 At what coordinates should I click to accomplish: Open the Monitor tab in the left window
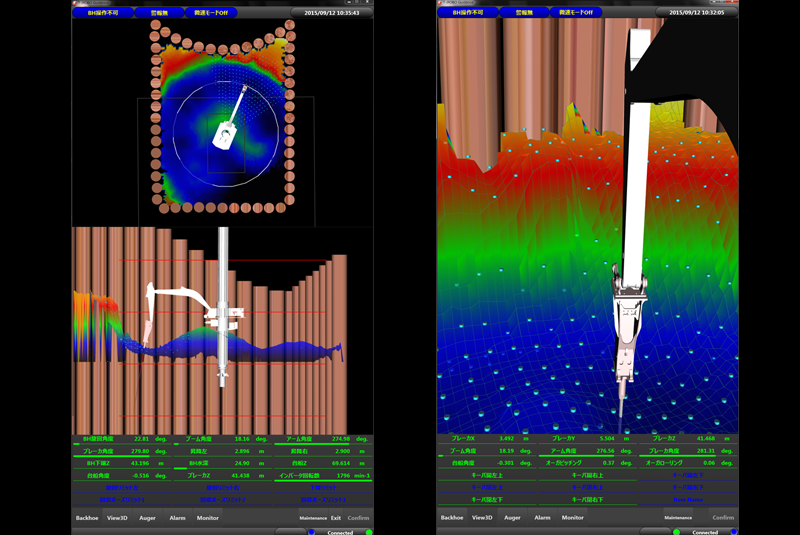click(x=208, y=518)
